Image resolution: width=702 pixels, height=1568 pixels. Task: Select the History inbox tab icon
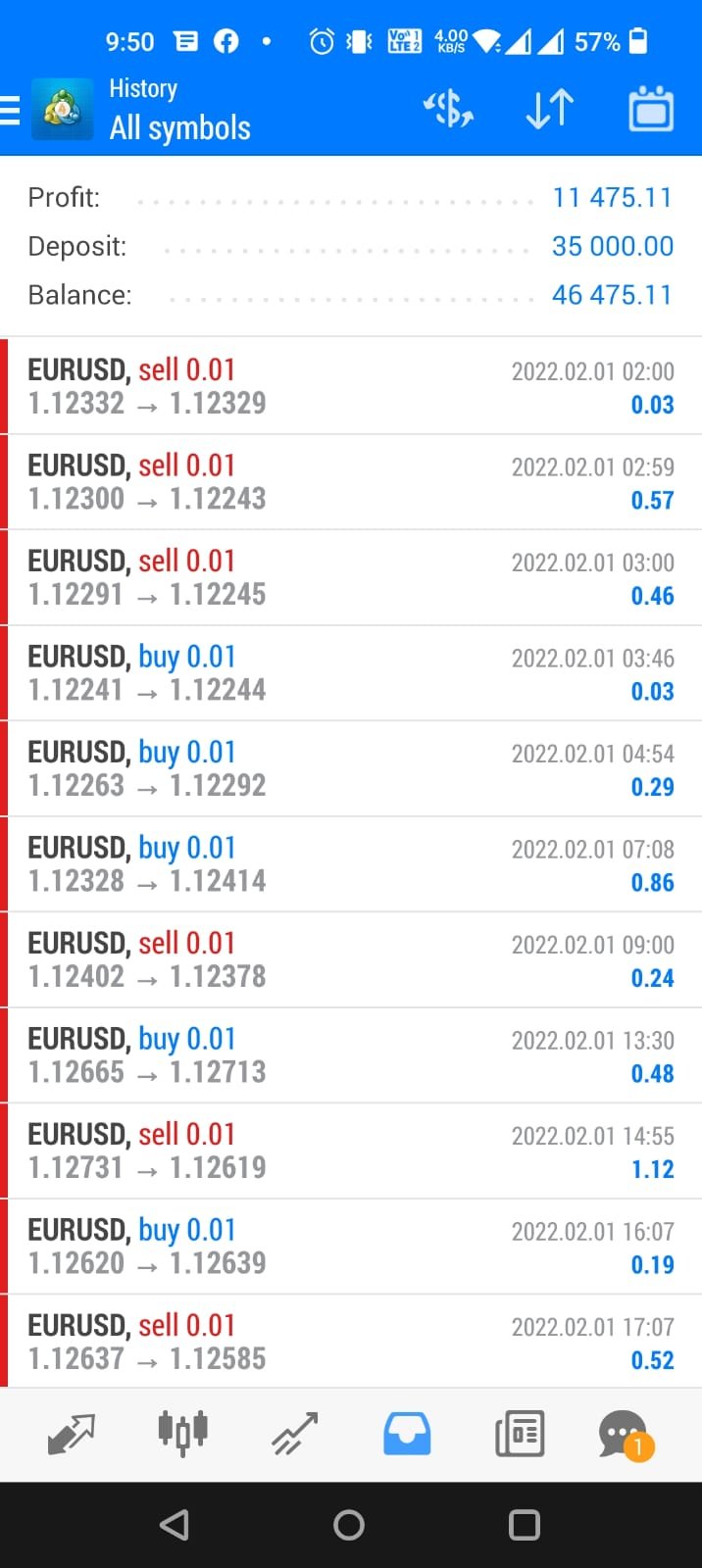[x=407, y=1435]
